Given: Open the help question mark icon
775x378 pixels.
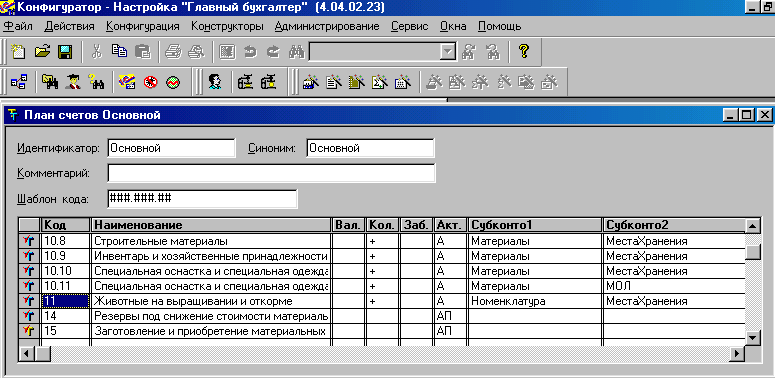Looking at the screenshot, I should [x=523, y=51].
